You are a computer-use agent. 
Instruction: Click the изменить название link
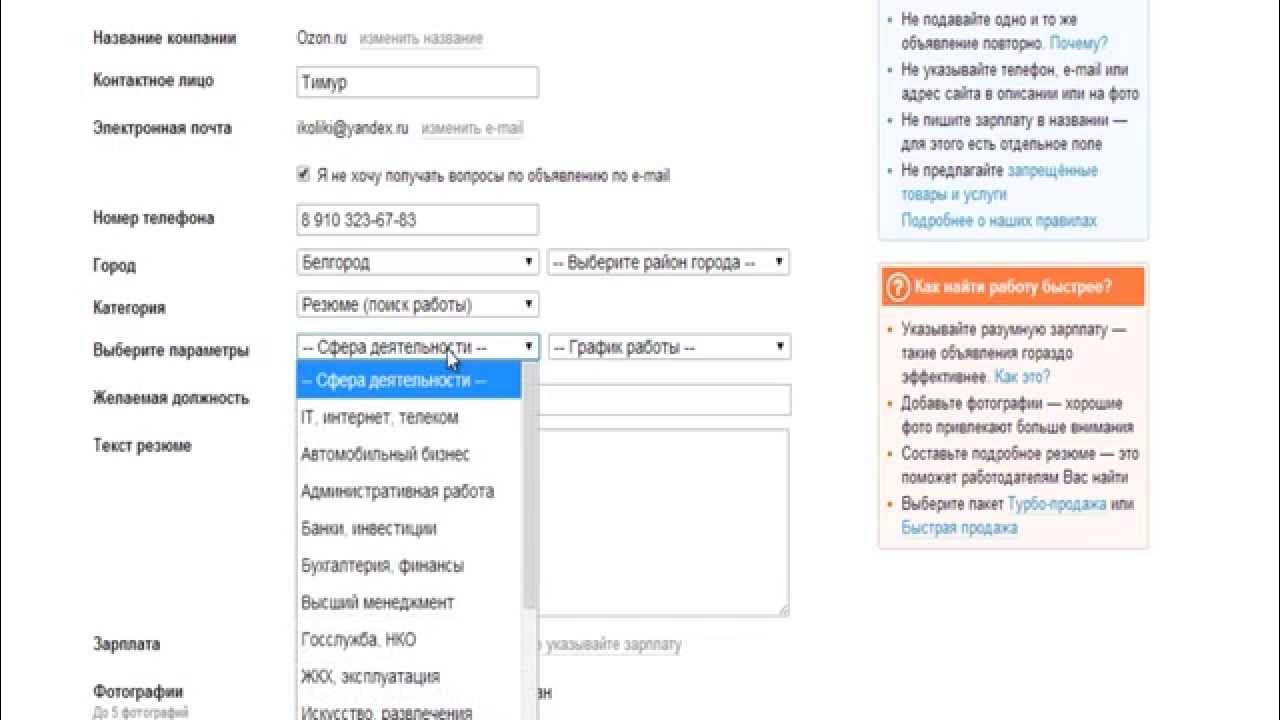pos(421,39)
